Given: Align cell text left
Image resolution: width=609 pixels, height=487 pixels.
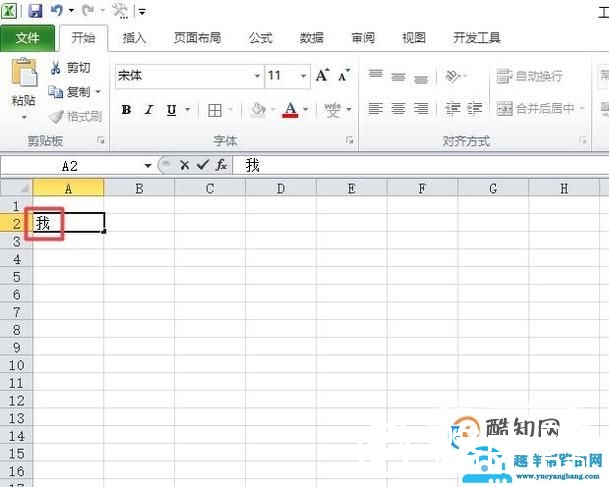Looking at the screenshot, I should [x=376, y=108].
